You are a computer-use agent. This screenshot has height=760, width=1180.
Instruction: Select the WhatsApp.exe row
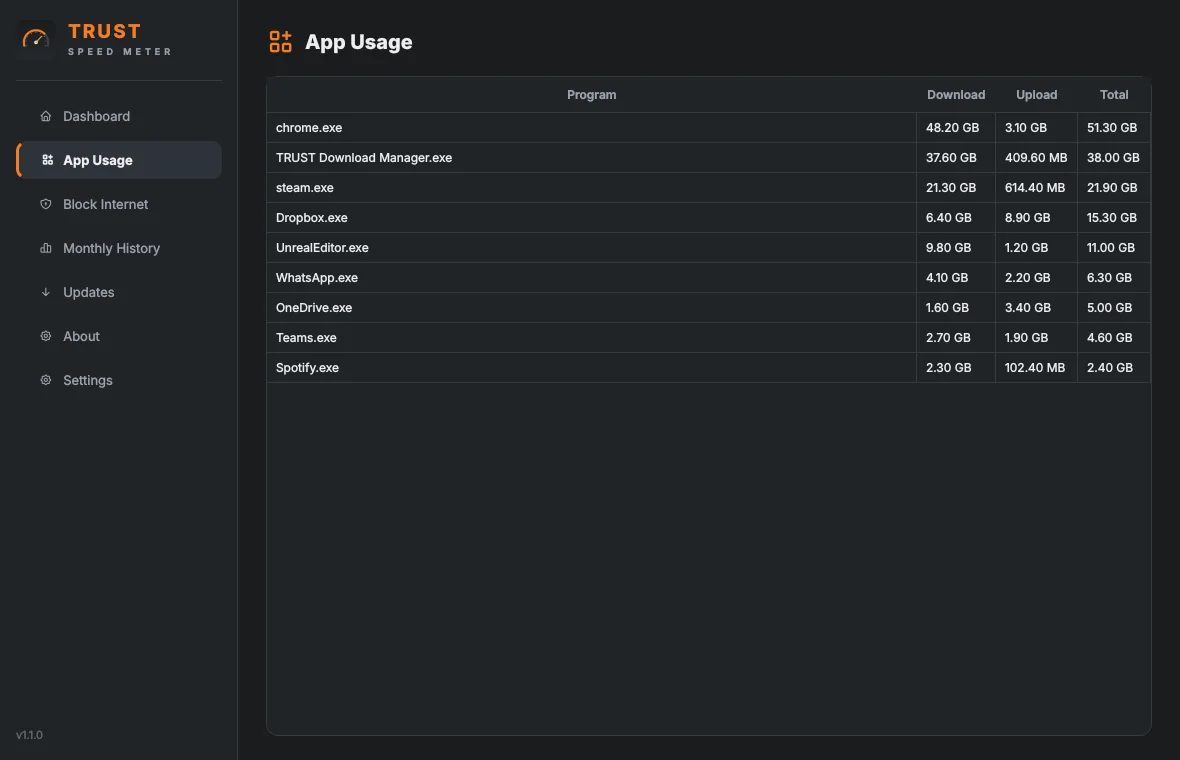(x=708, y=278)
